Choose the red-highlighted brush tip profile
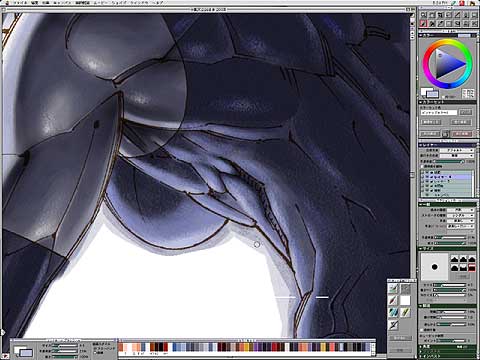Screen dimensions: 480x360 pos(472,267)
